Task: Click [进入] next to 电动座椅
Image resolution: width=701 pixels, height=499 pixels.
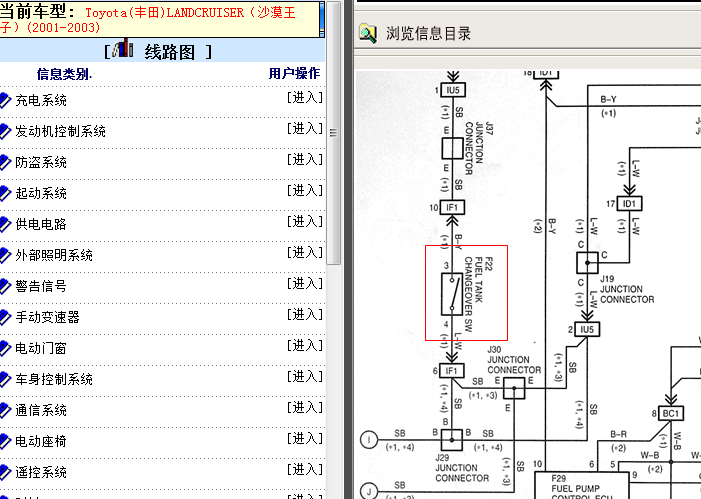Action: click(x=304, y=439)
